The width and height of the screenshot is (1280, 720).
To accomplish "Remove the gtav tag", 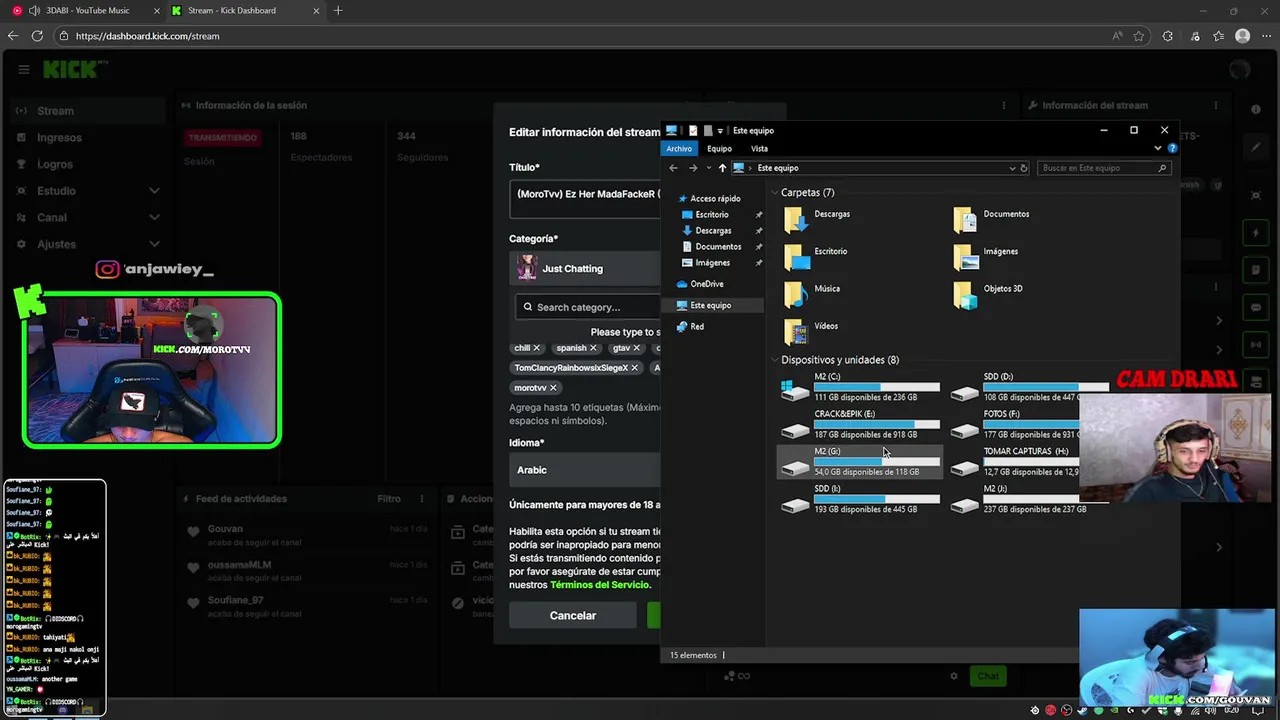I will click(x=636, y=348).
